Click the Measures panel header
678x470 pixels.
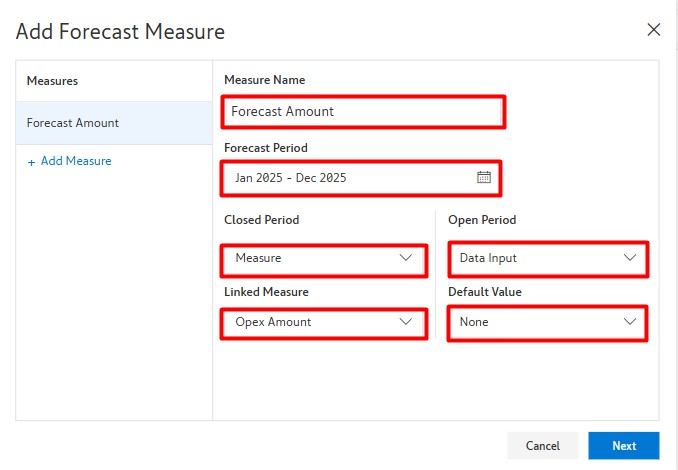tap(52, 80)
